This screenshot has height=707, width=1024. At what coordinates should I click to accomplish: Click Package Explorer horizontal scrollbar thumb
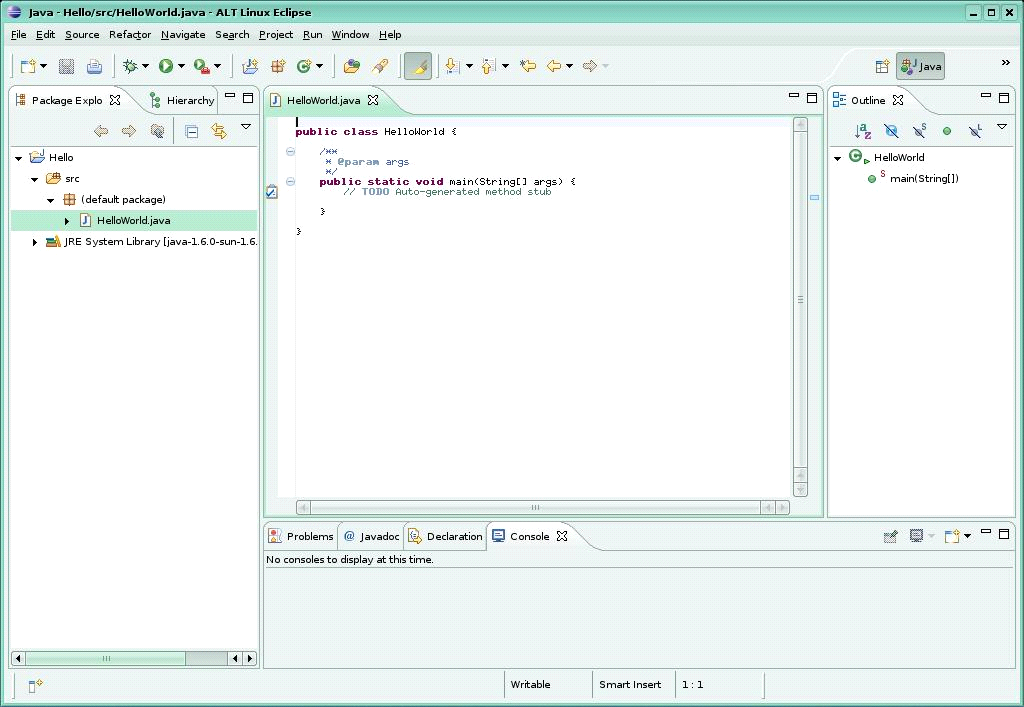click(x=106, y=658)
